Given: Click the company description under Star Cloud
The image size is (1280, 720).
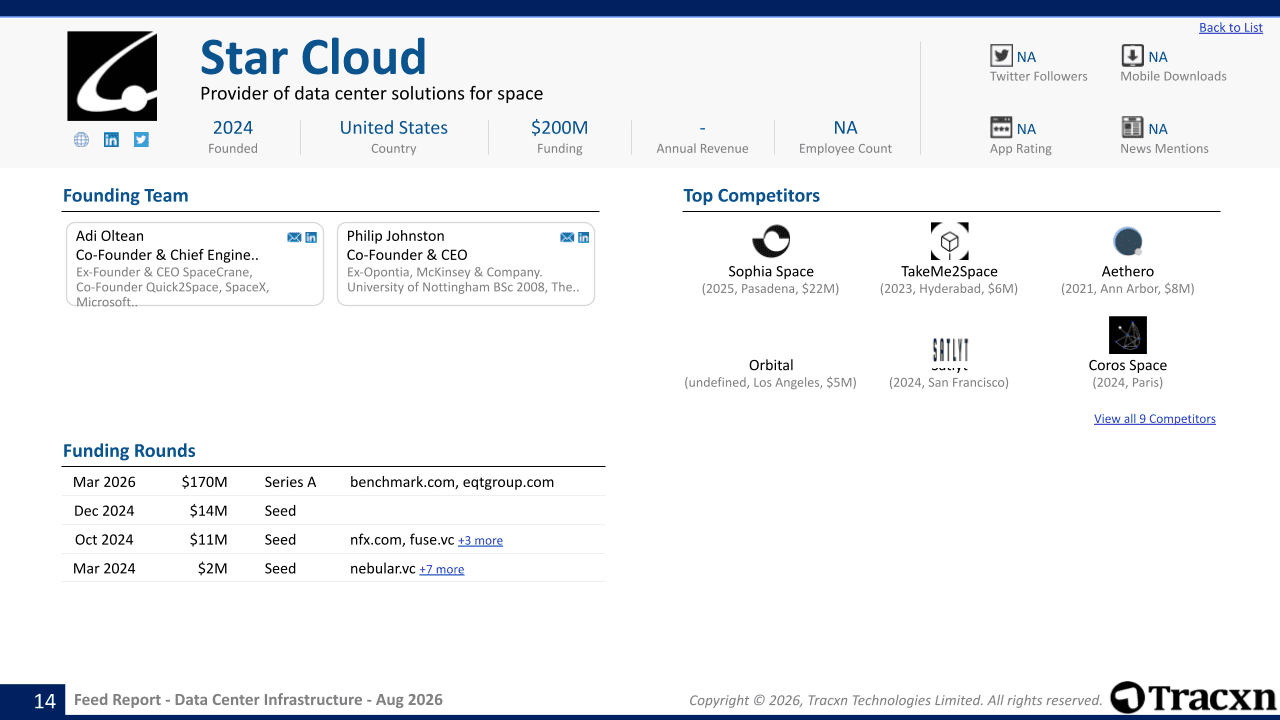Looking at the screenshot, I should (x=372, y=94).
